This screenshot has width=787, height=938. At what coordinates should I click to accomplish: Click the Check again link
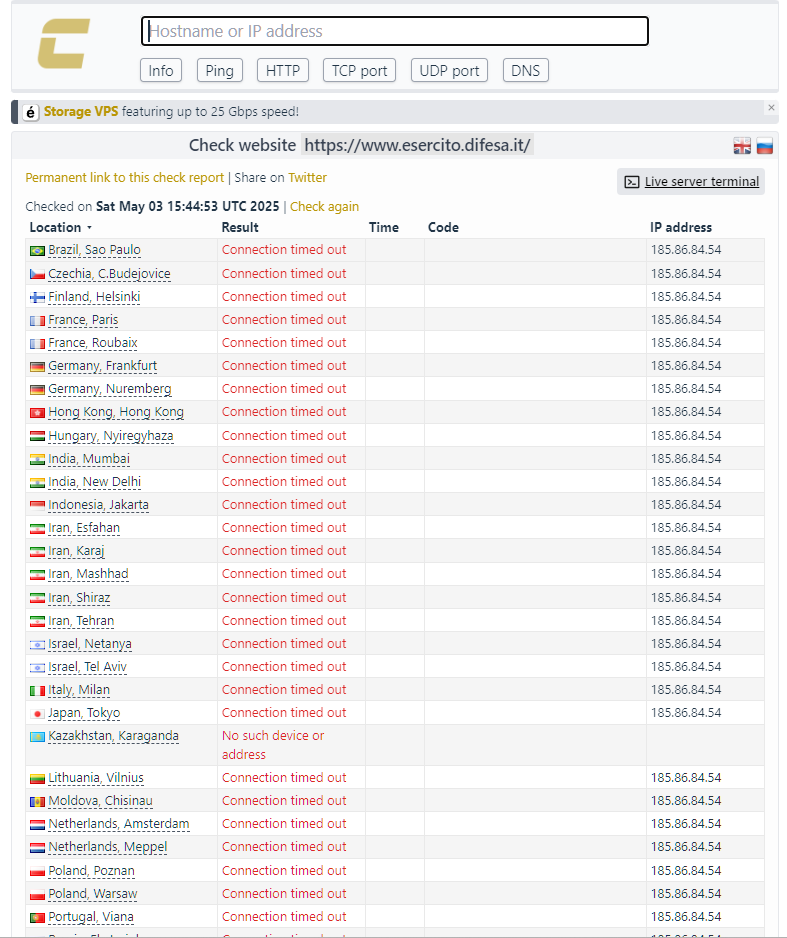coord(324,207)
